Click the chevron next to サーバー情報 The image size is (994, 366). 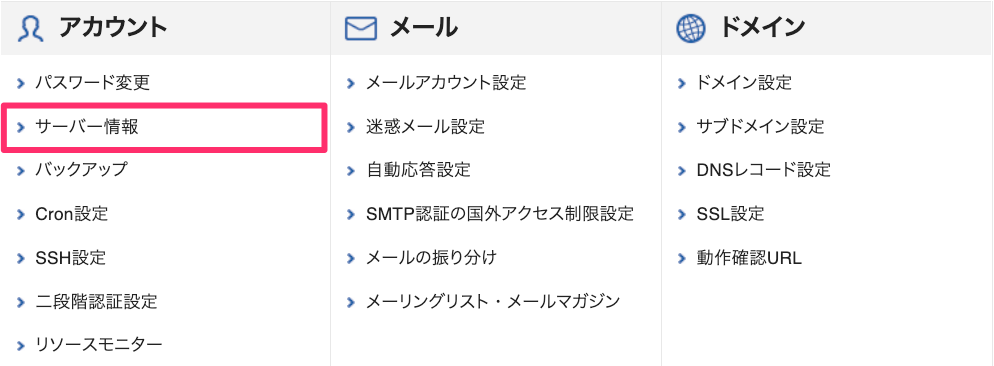tap(21, 127)
